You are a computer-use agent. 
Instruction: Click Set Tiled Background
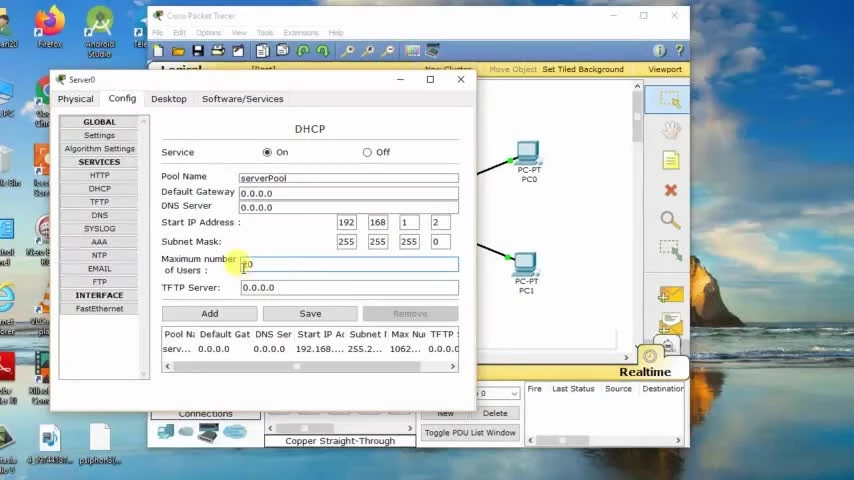583,69
